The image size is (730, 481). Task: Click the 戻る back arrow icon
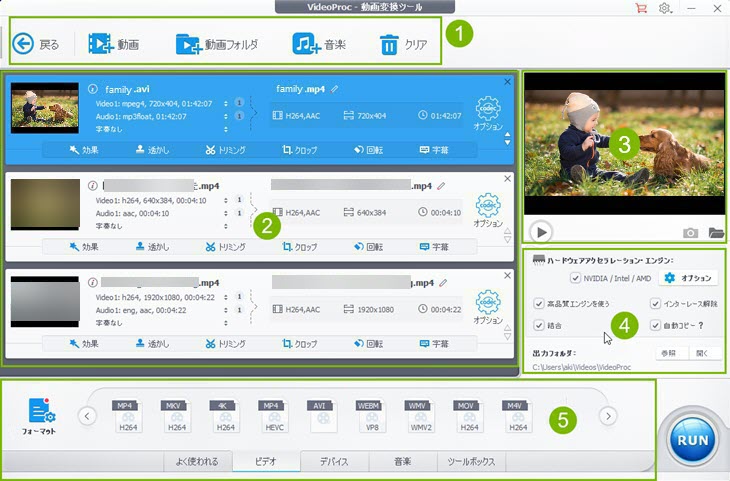(x=23, y=44)
